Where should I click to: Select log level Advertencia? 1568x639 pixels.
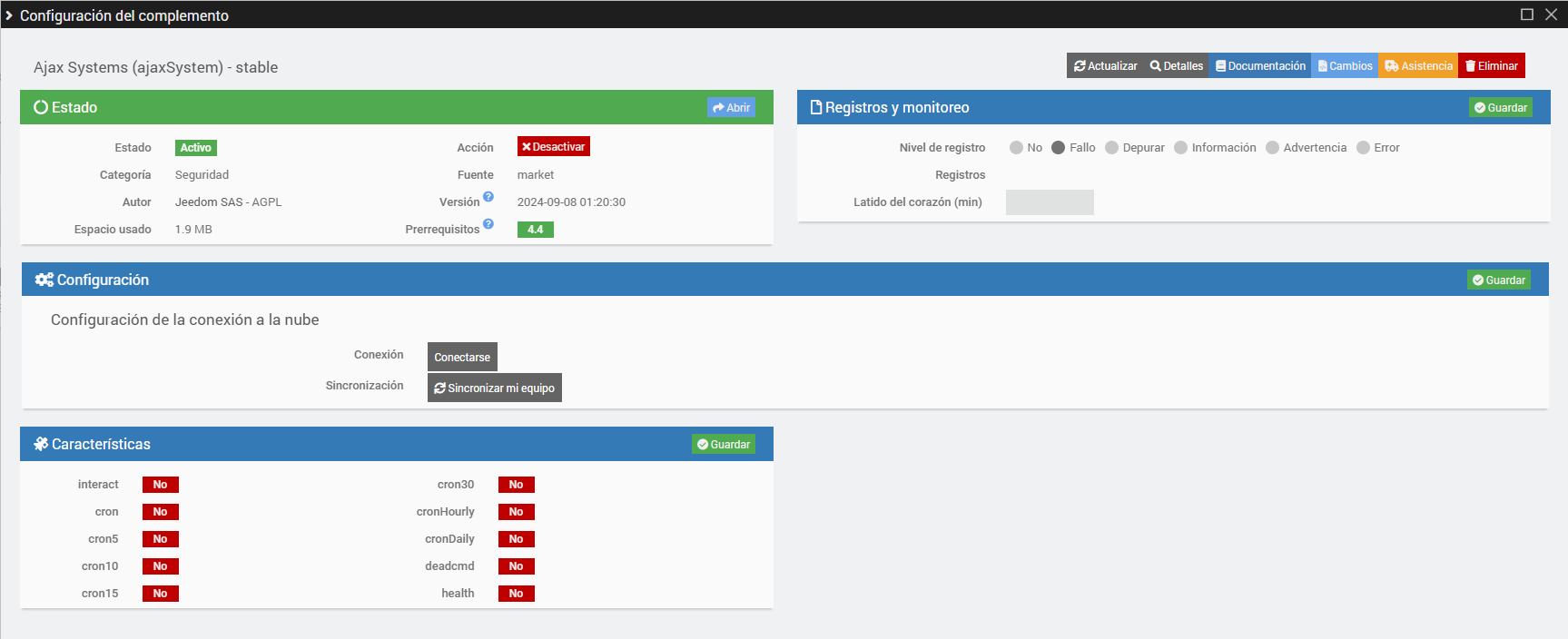(1272, 147)
